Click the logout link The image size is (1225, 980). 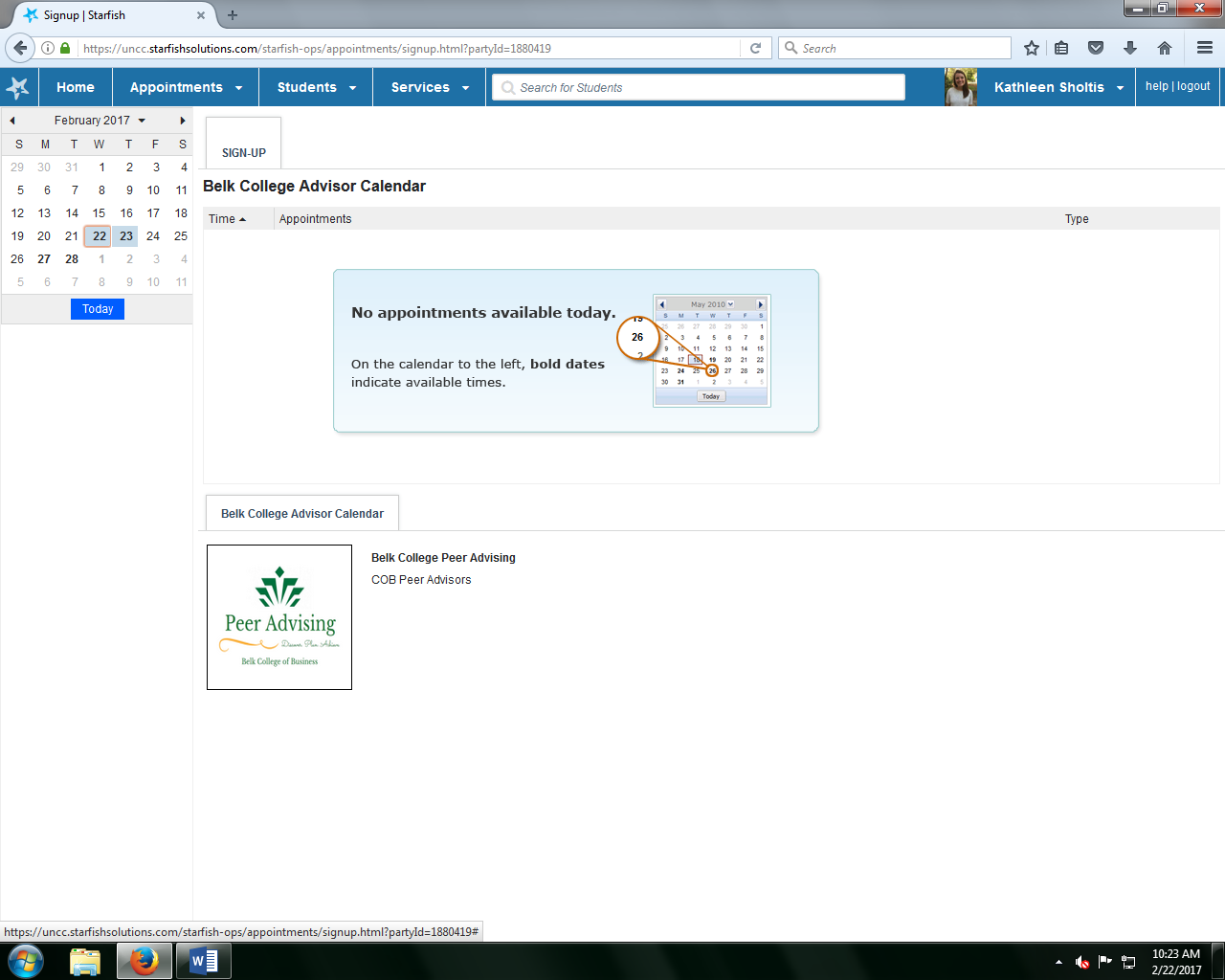coord(1193,86)
